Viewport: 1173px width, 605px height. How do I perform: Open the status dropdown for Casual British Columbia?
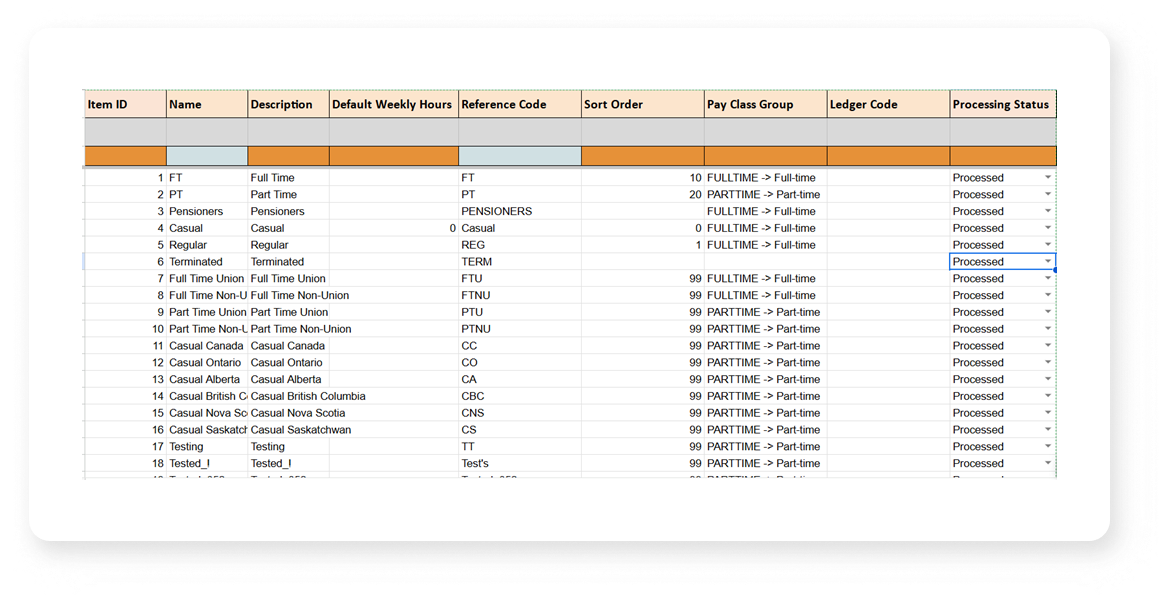(x=1047, y=395)
